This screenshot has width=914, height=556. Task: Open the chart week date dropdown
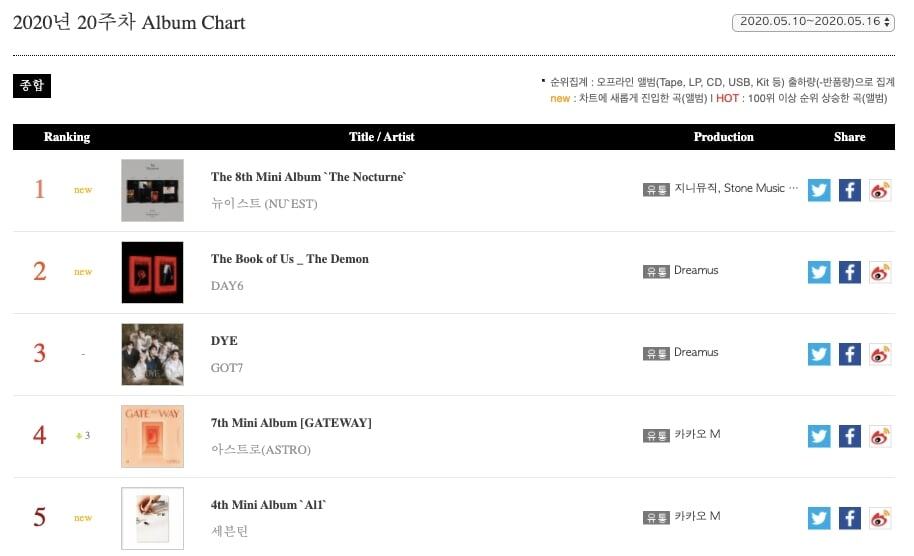click(x=813, y=22)
